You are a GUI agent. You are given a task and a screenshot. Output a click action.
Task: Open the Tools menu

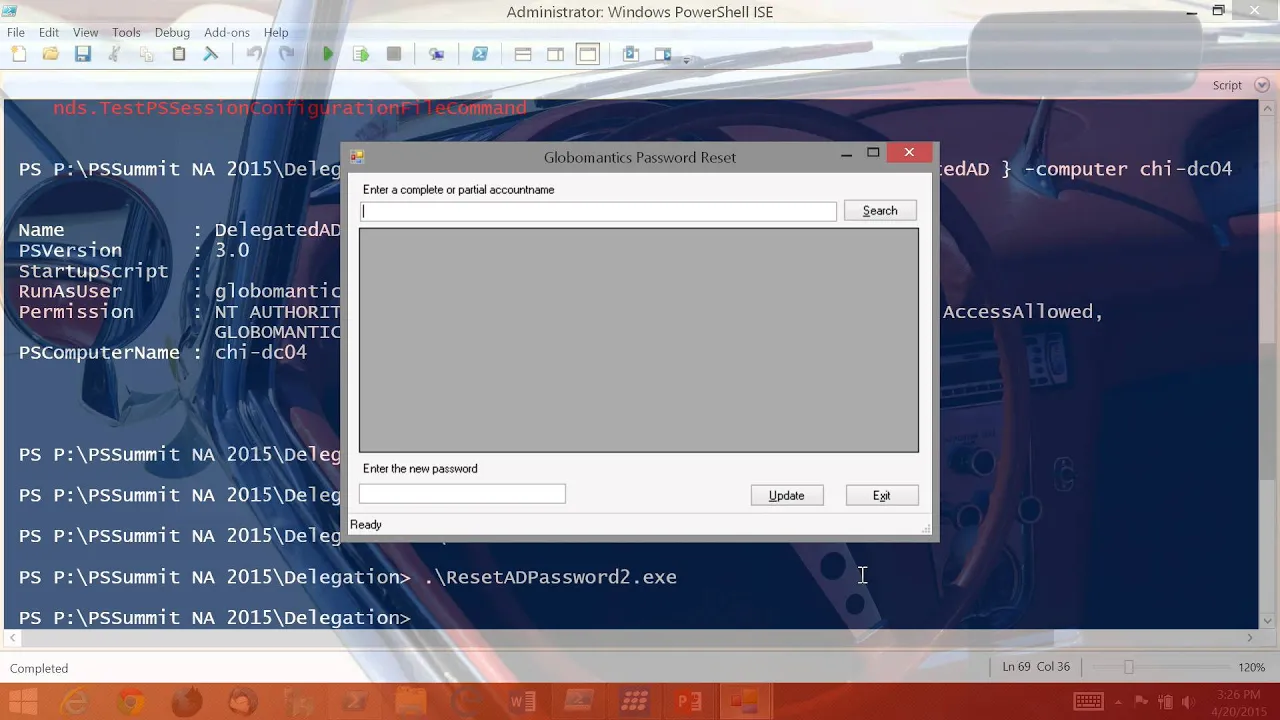coord(126,32)
